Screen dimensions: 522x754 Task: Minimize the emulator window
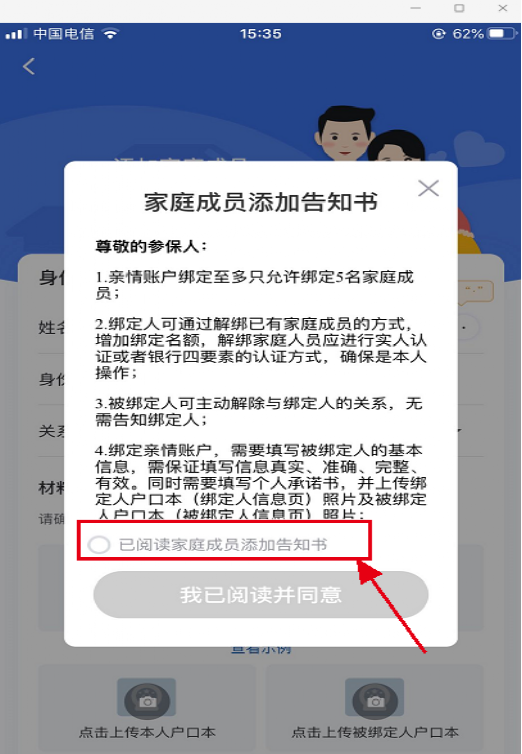tap(416, 8)
